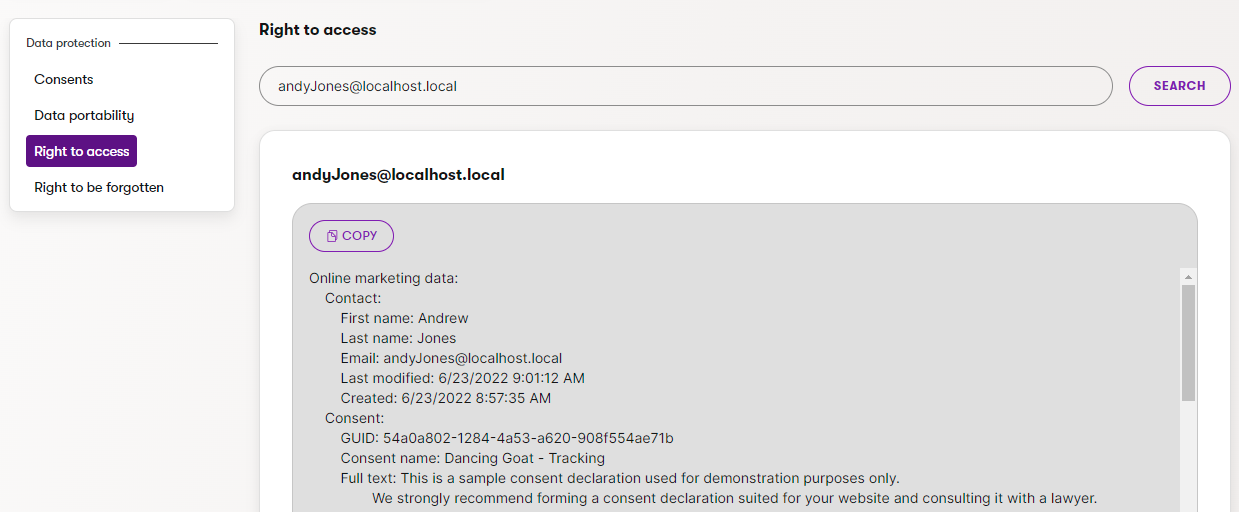Click the 'First name: Andrew' line
The height and width of the screenshot is (512, 1239).
pyautogui.click(x=404, y=318)
